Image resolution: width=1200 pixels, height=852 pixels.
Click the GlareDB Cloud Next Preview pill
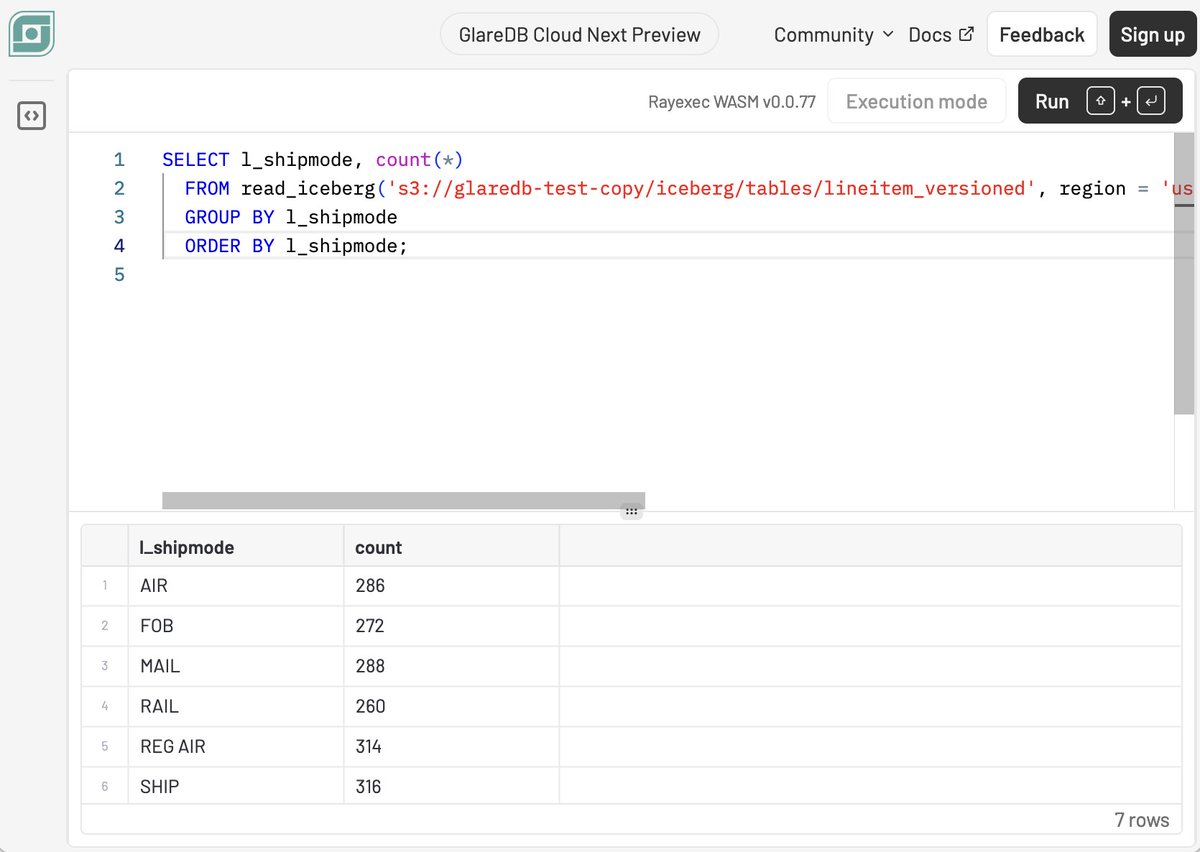[579, 34]
